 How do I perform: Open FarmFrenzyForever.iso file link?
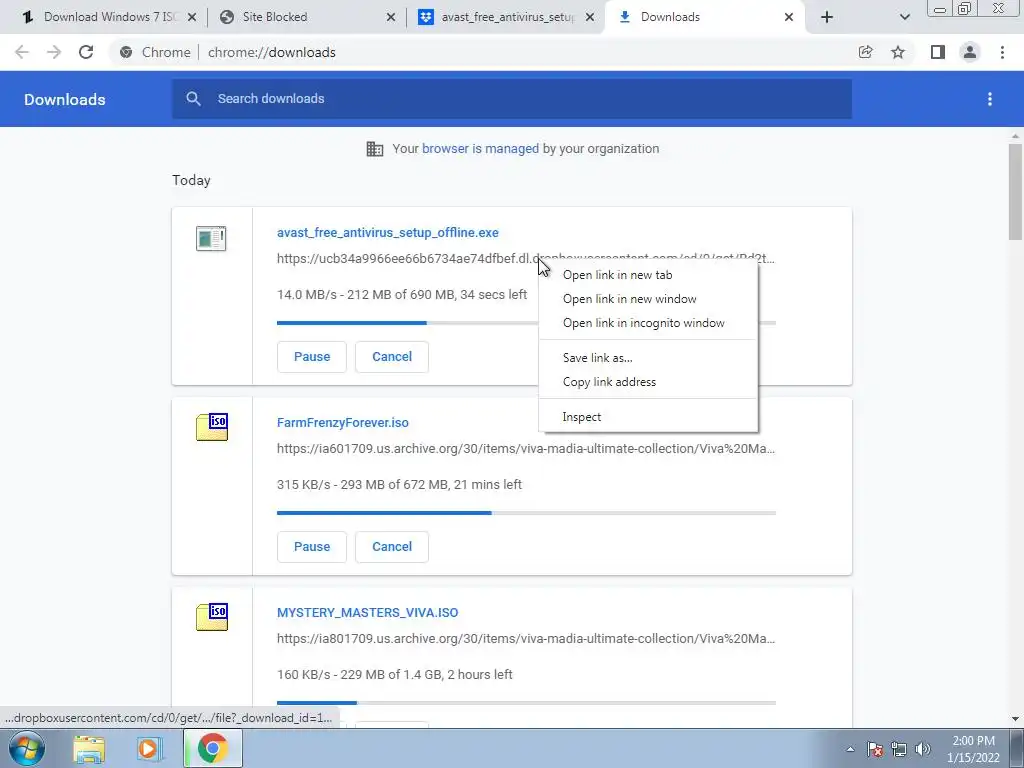(343, 423)
